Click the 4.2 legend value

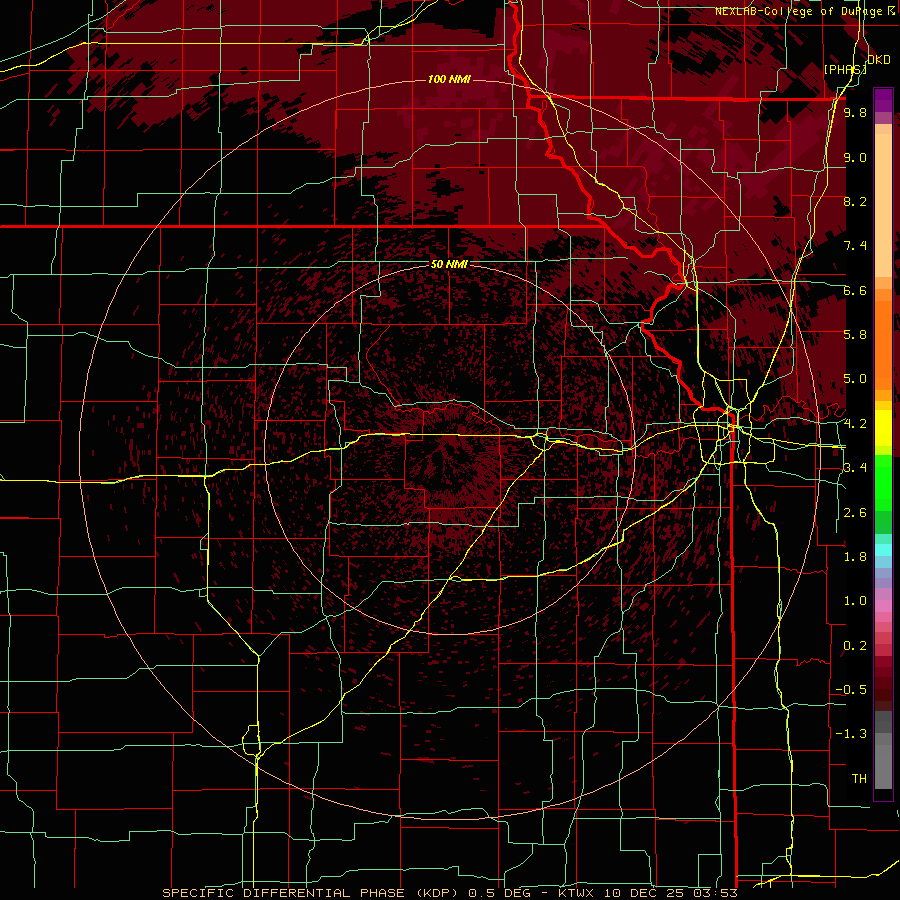pos(855,424)
